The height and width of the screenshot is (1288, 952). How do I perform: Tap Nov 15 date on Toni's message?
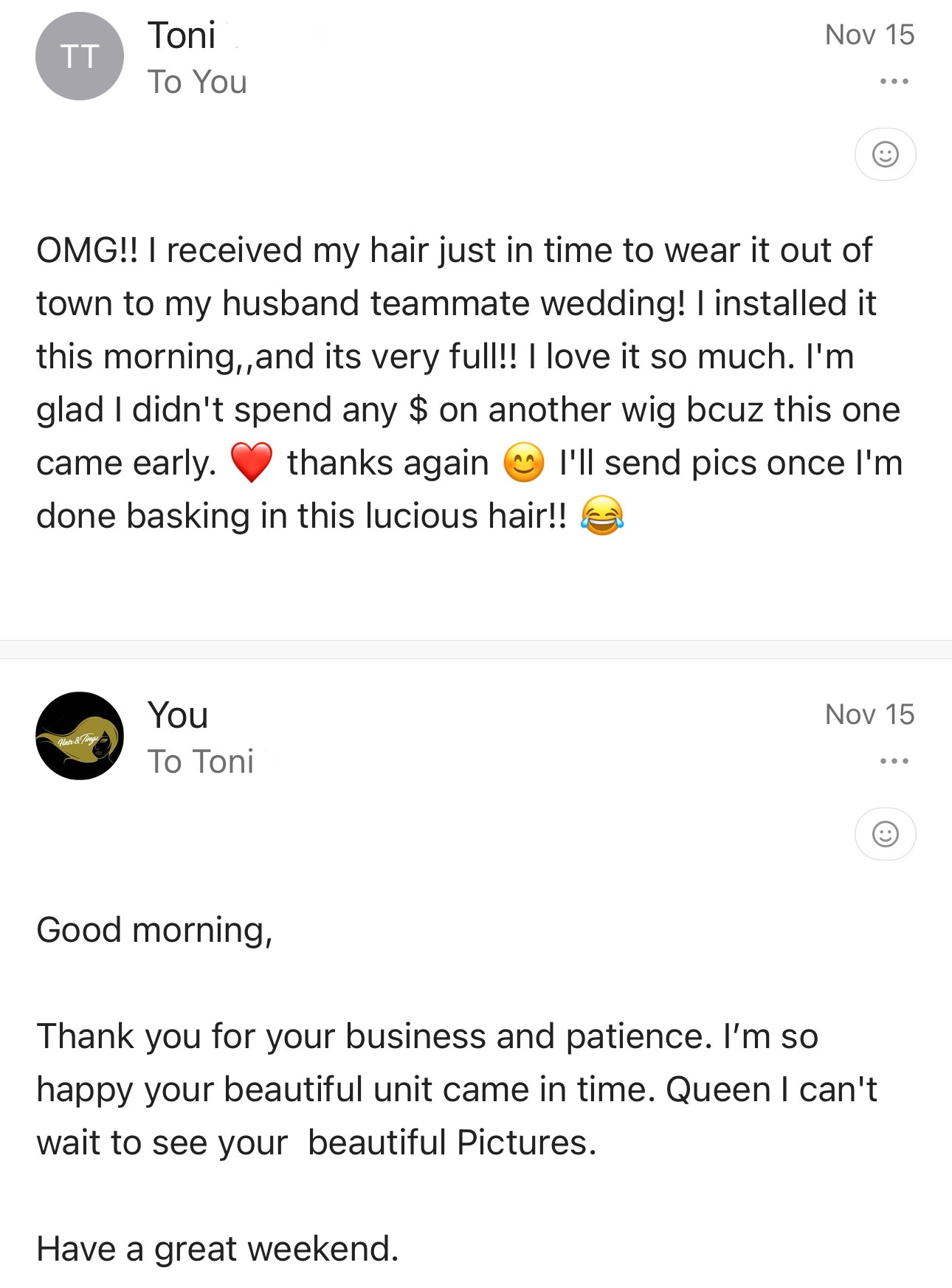coord(869,35)
